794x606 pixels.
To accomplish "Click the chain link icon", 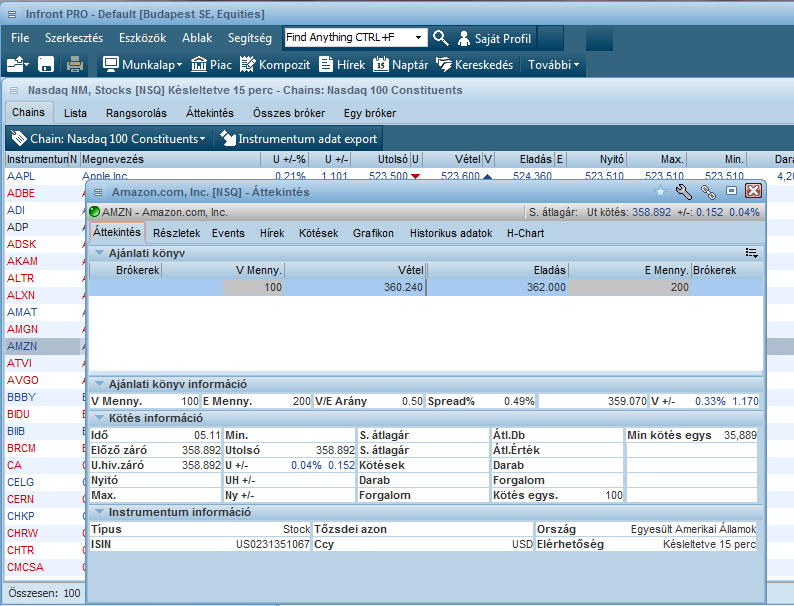I will (708, 191).
